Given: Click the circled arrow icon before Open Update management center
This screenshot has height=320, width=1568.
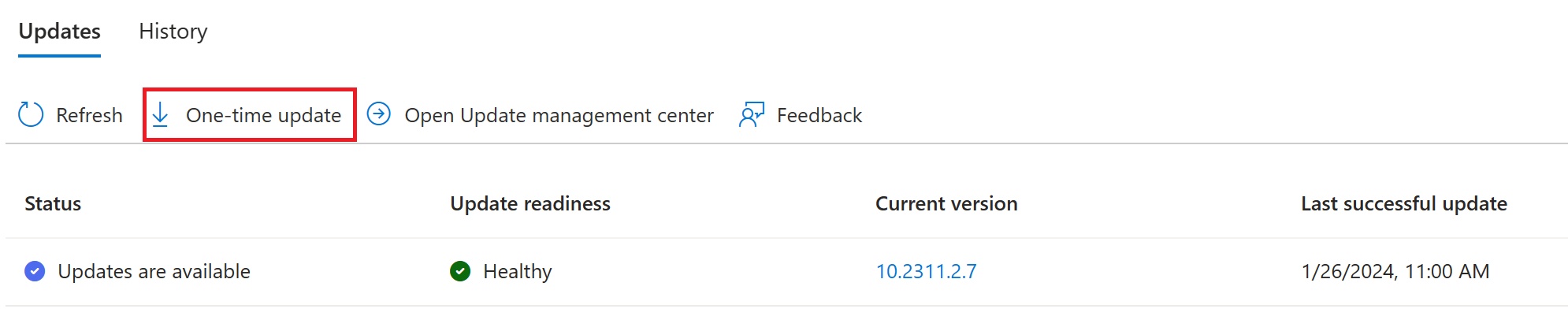Looking at the screenshot, I should [379, 114].
